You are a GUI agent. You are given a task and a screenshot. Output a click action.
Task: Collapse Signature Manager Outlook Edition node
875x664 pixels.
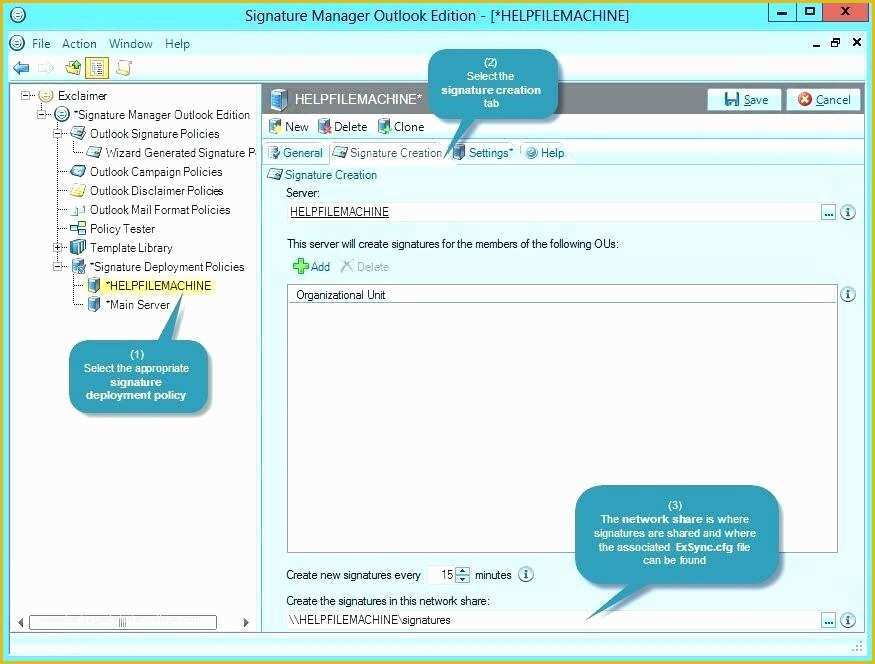click(42, 114)
